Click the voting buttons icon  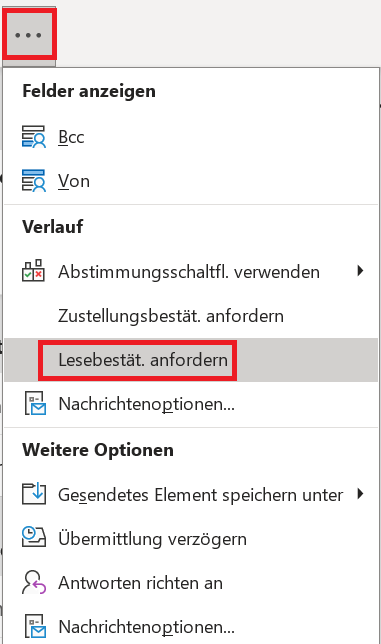33,270
